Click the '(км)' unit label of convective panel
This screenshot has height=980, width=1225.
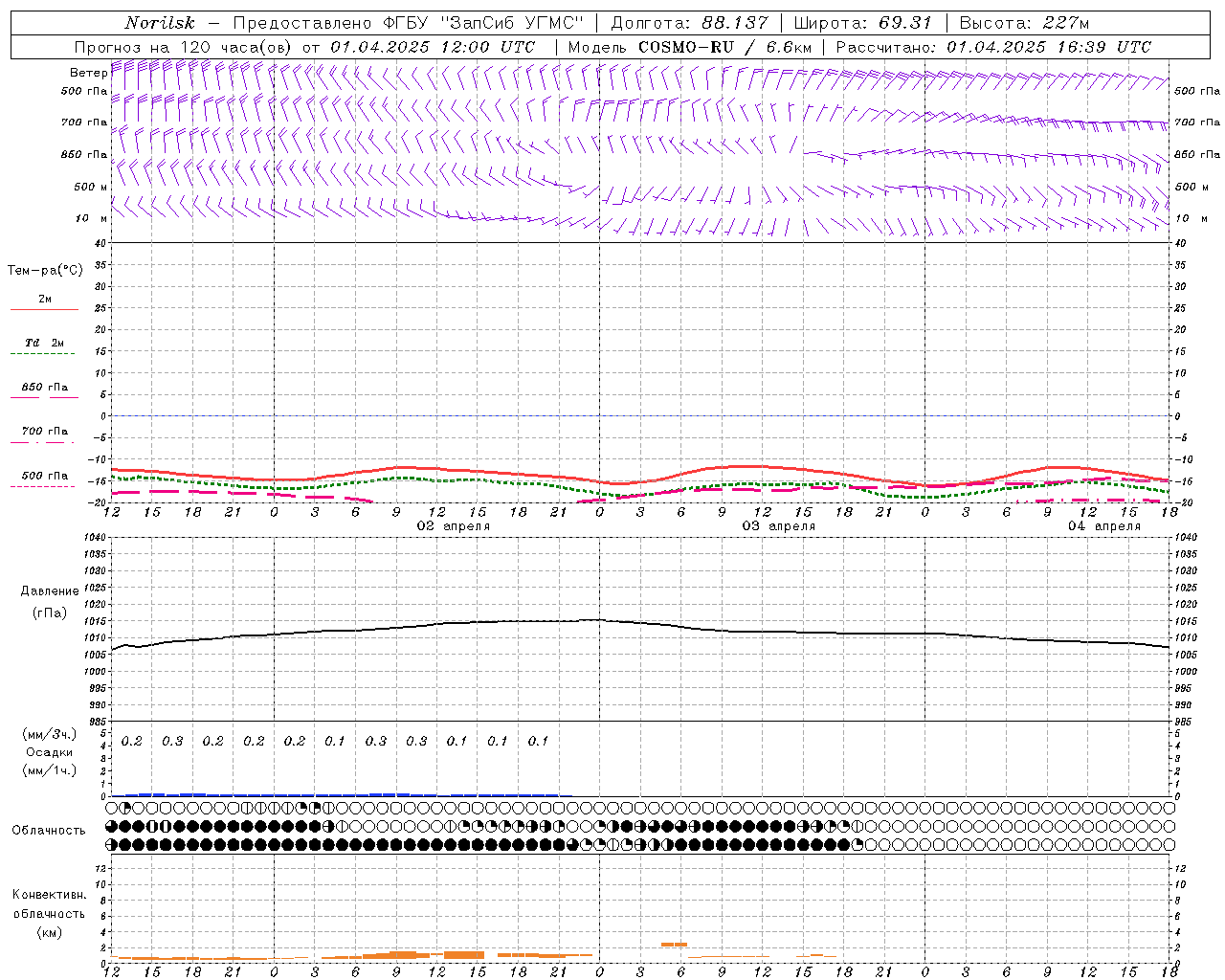(x=49, y=932)
